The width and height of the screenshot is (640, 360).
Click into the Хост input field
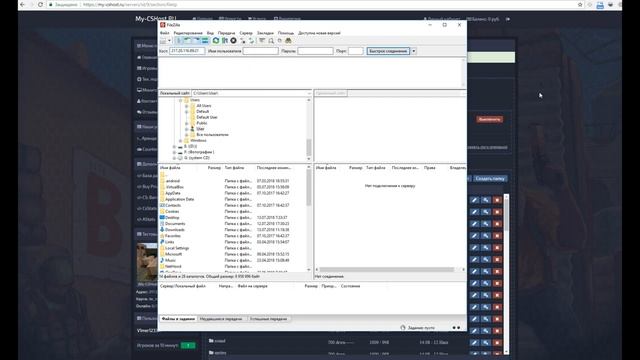click(x=187, y=51)
